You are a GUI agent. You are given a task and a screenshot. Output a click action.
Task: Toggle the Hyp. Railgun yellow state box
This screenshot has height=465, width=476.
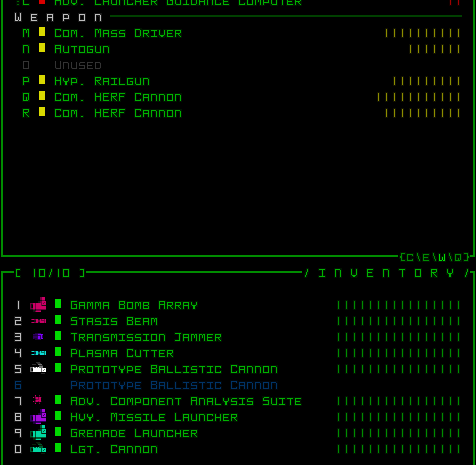(42, 80)
